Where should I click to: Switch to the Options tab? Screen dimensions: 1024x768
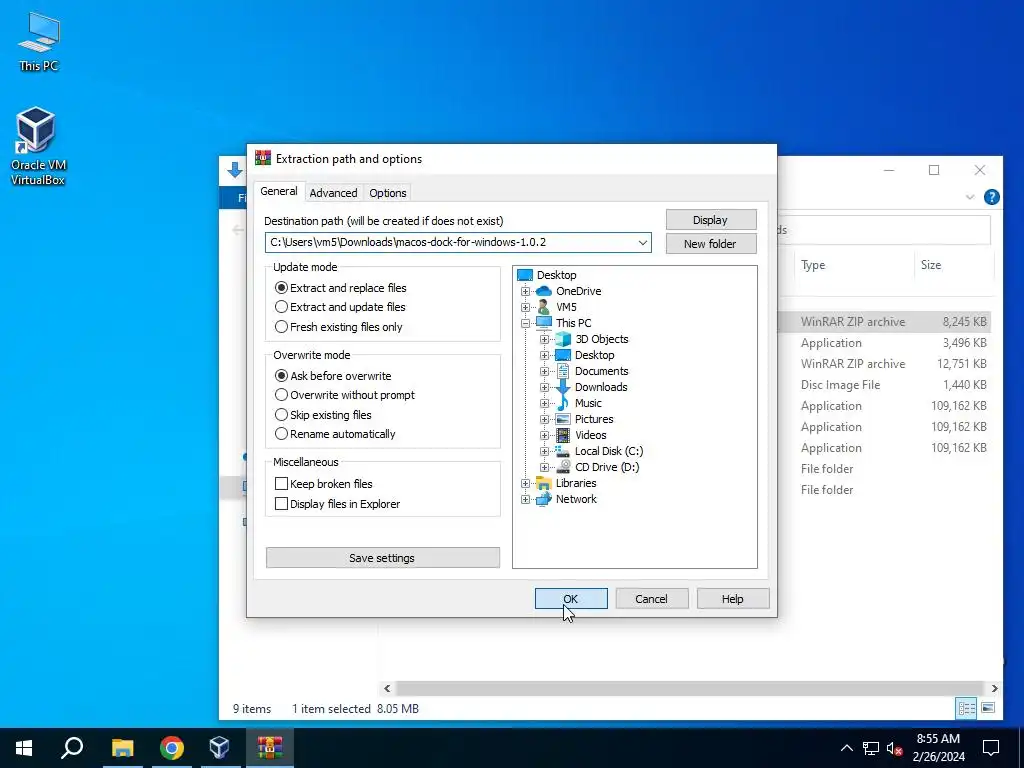387,193
